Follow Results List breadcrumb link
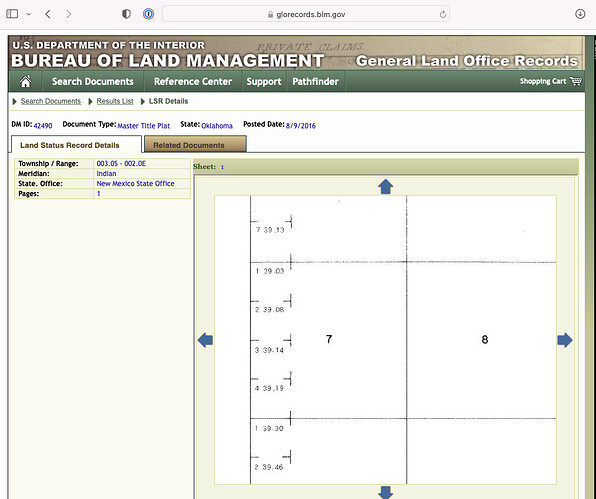Screen dimensions: 596x499 click(115, 101)
